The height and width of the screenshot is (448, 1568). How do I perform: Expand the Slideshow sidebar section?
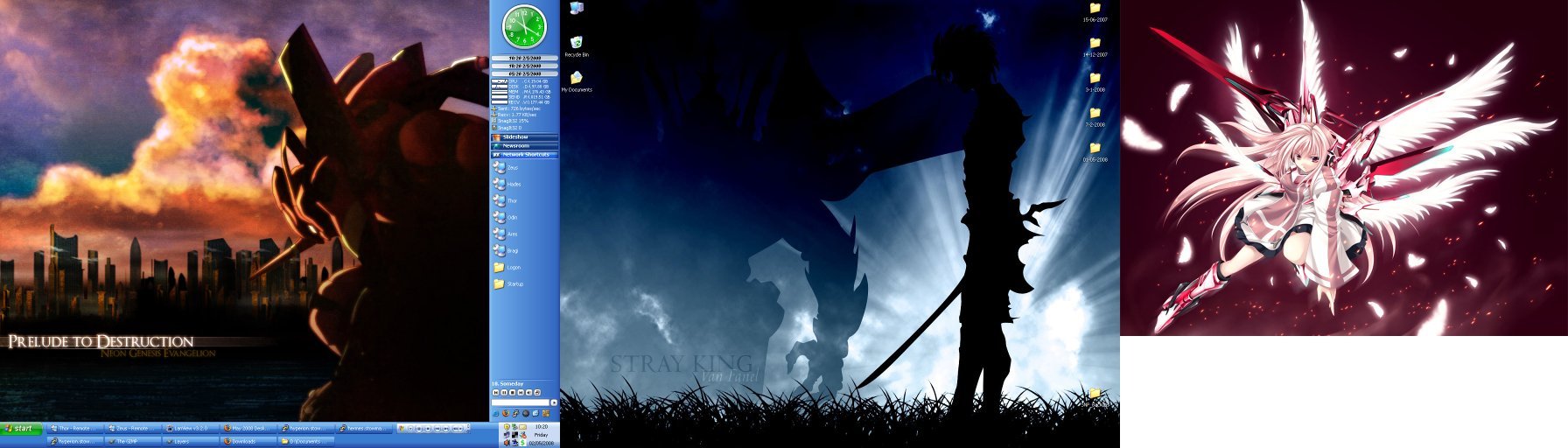pyautogui.click(x=524, y=137)
